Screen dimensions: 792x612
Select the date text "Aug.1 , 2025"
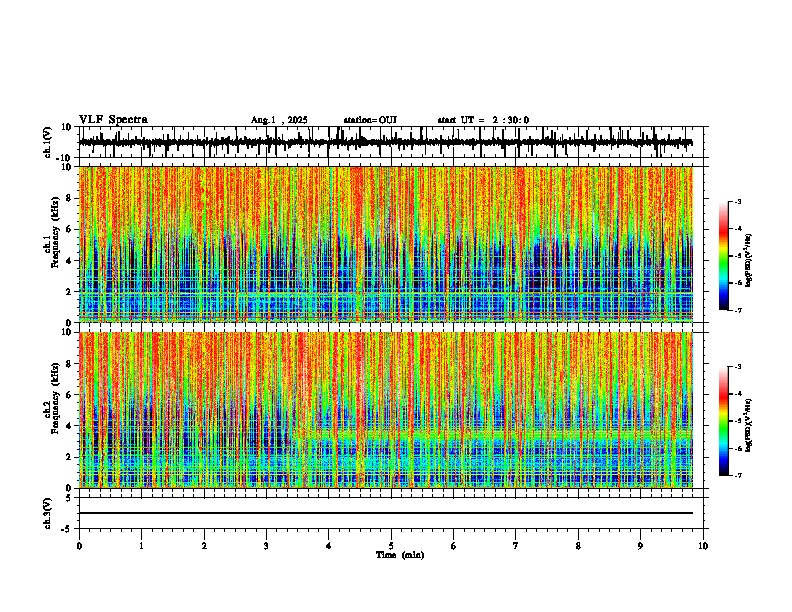click(x=279, y=120)
